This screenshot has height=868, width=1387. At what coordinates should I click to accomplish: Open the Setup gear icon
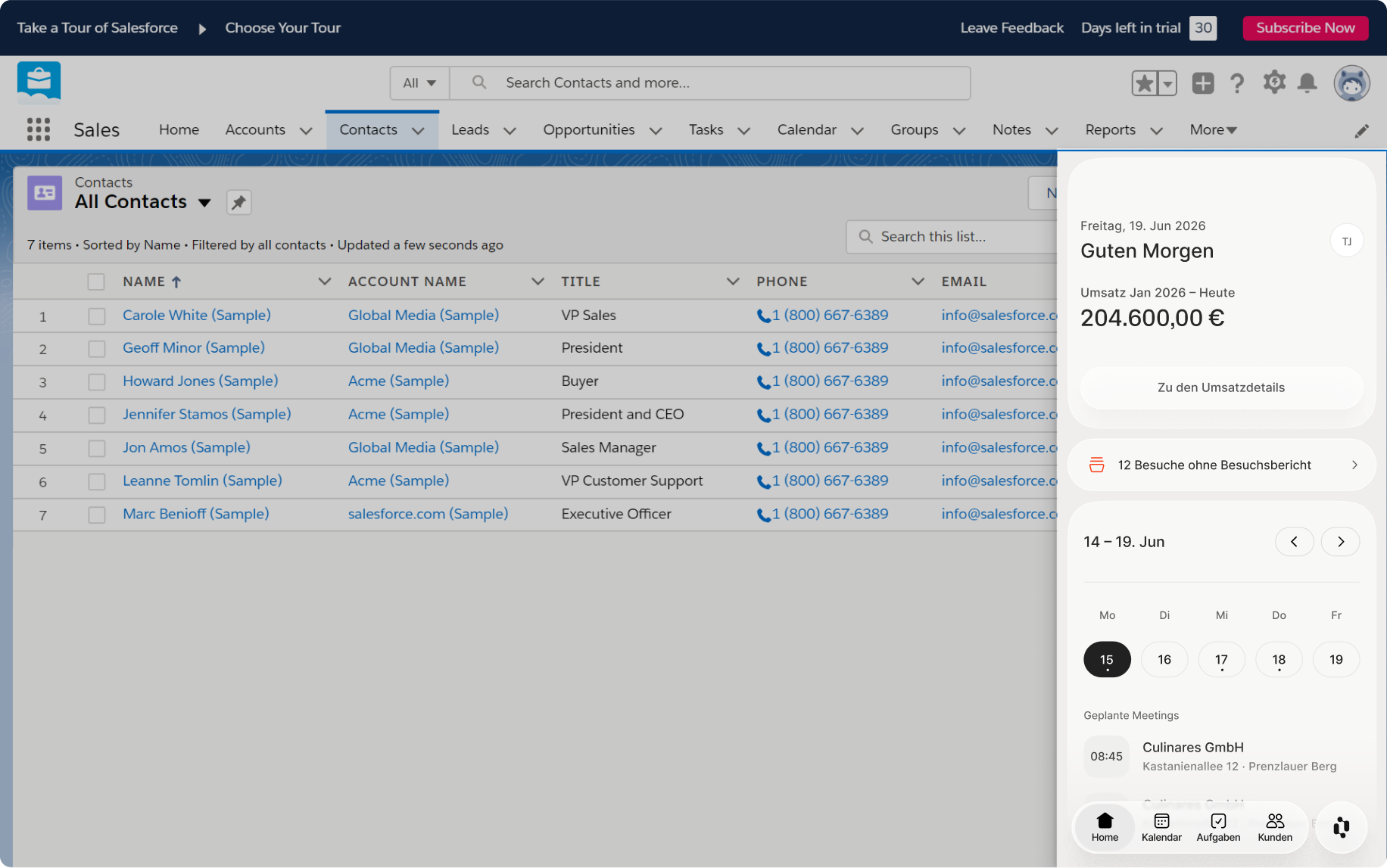(1274, 82)
